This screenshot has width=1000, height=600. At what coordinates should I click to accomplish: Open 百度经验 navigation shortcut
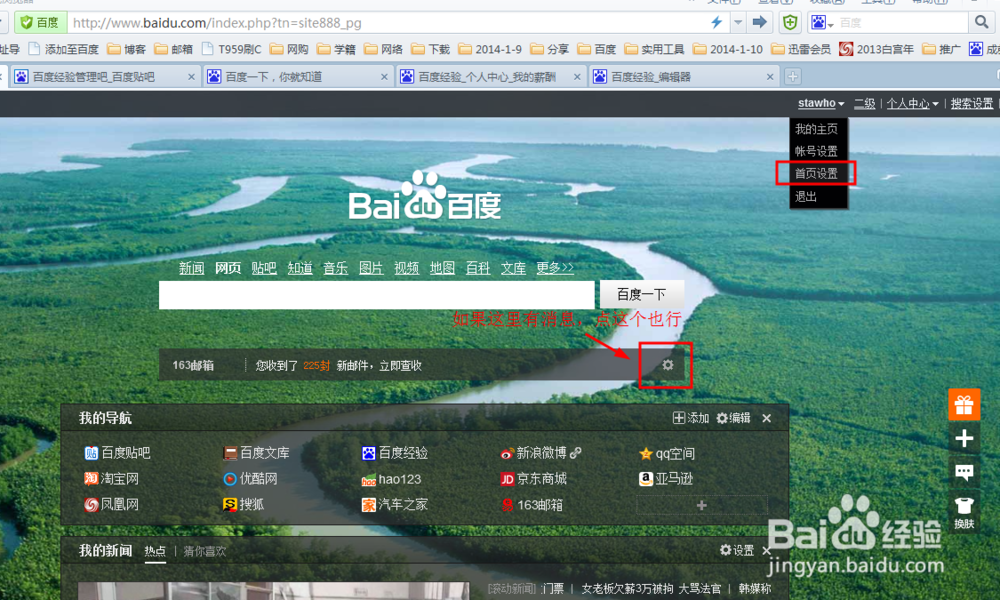coord(395,453)
